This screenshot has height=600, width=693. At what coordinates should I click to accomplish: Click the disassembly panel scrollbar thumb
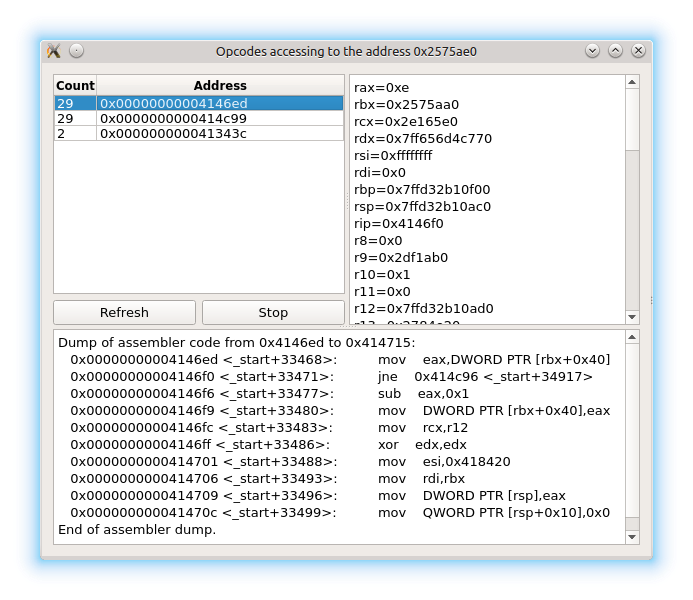[632, 431]
